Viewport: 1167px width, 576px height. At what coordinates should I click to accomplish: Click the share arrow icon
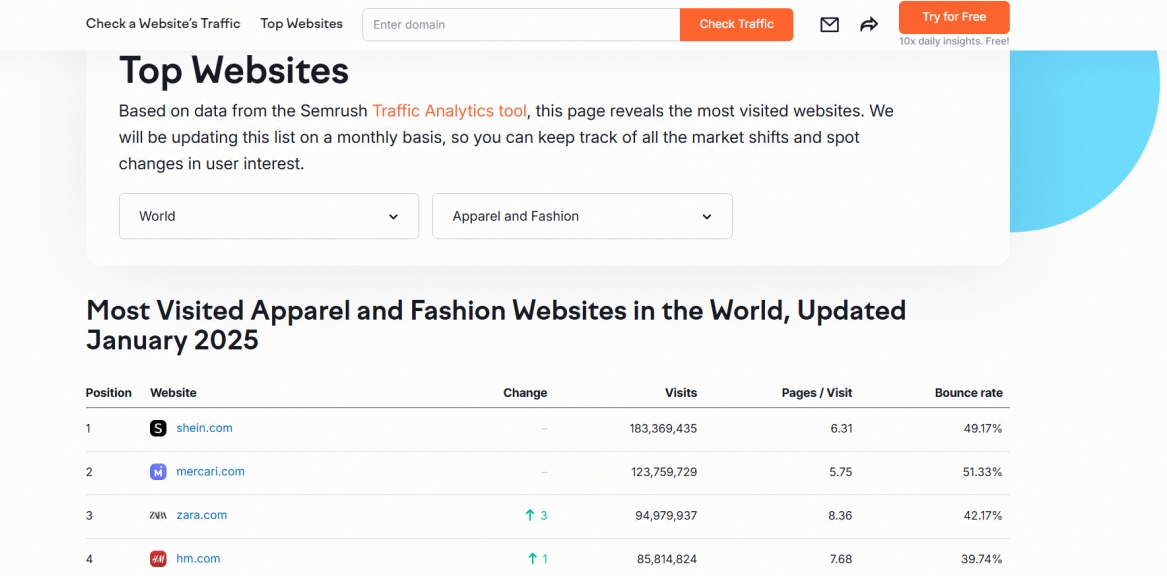pos(868,25)
